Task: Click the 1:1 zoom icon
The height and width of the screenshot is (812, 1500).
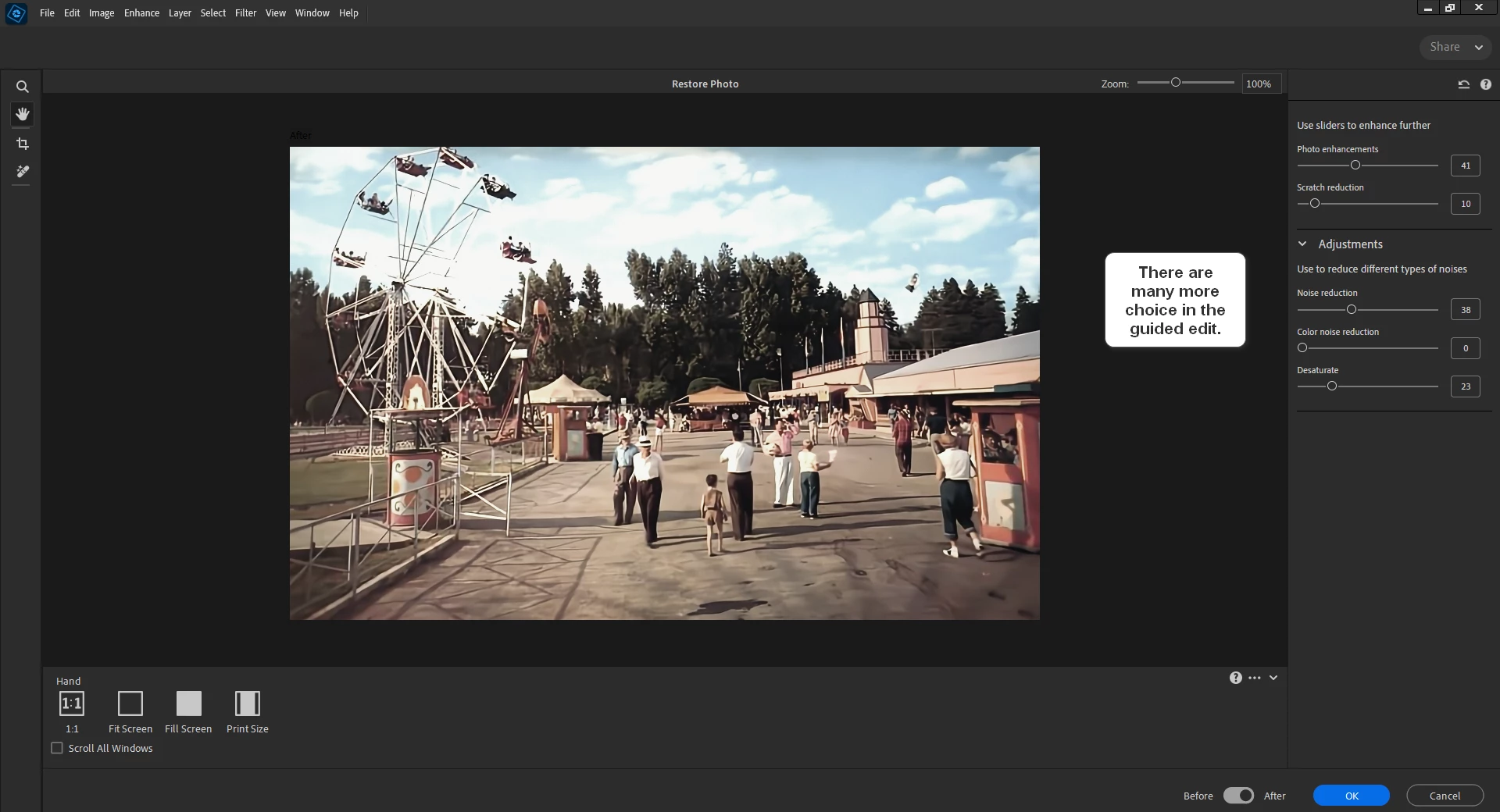Action: pyautogui.click(x=72, y=703)
